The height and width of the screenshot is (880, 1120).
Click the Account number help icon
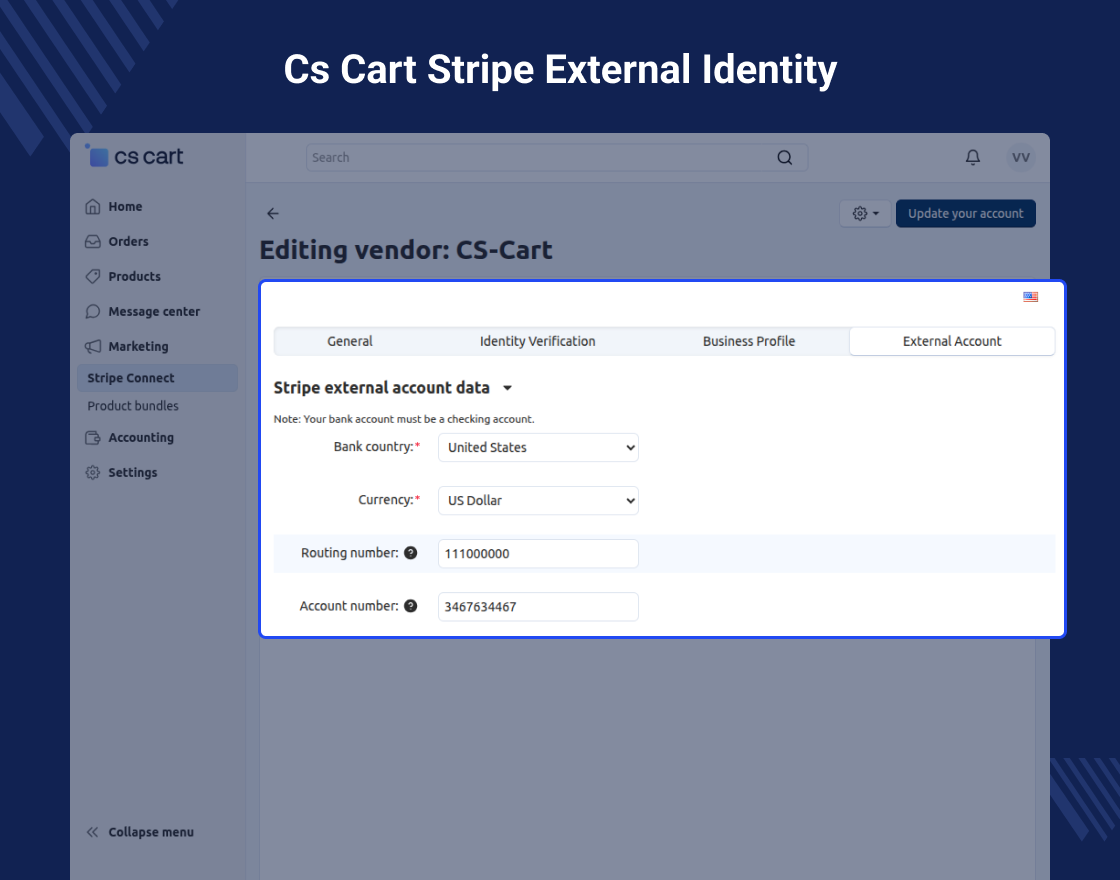(x=411, y=606)
